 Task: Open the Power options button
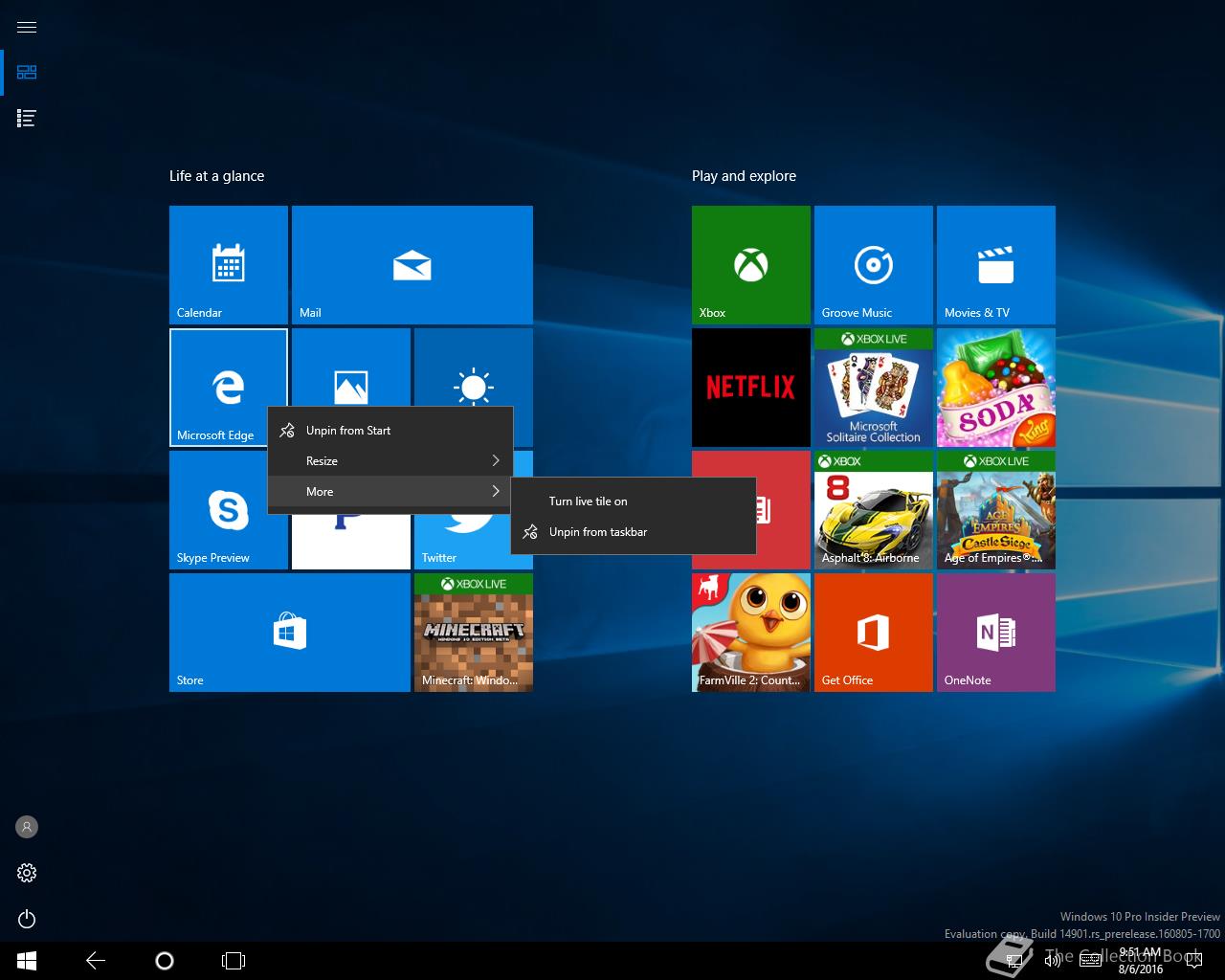27,919
